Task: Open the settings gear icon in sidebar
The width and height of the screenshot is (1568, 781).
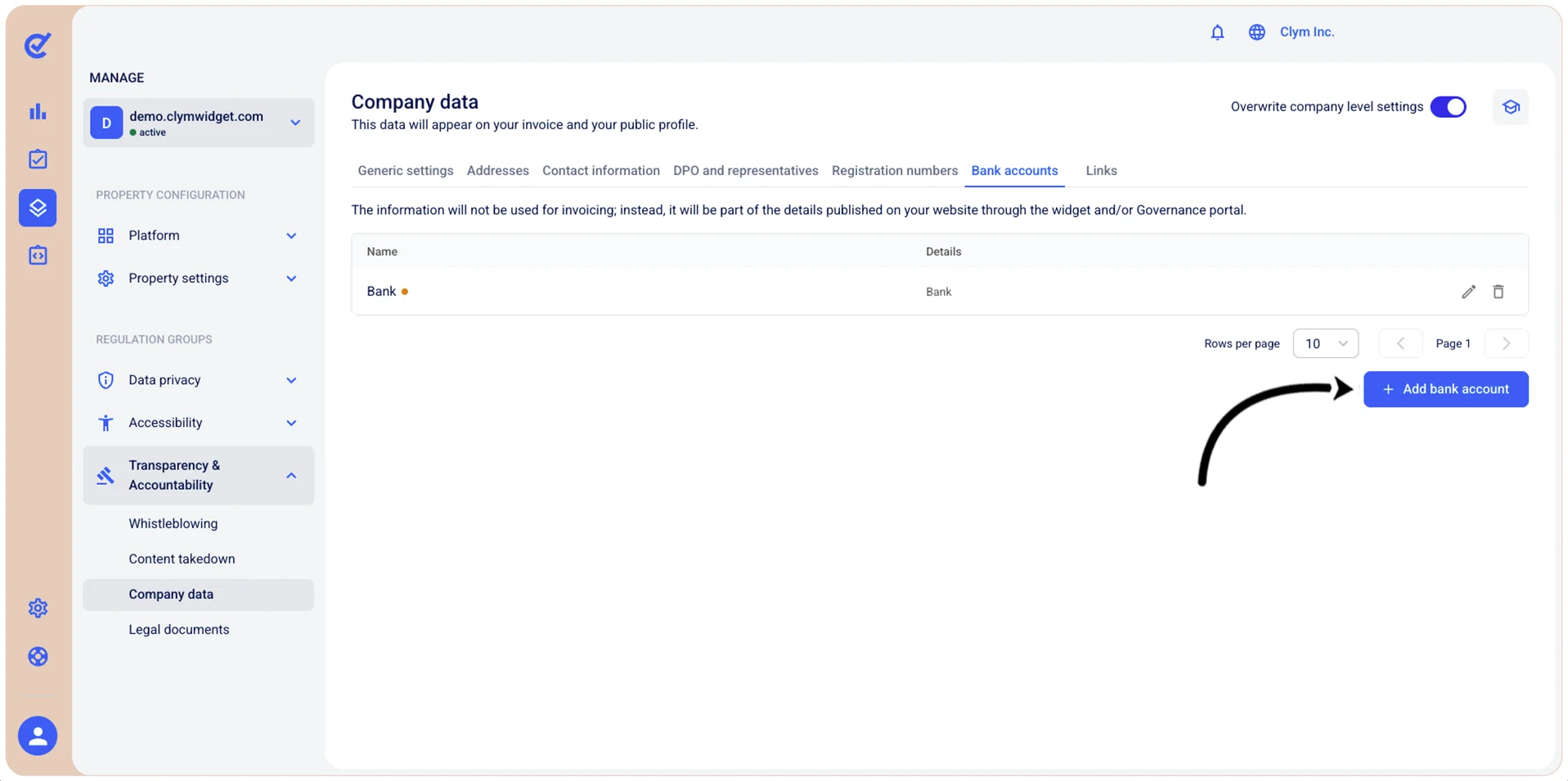Action: pyautogui.click(x=38, y=608)
